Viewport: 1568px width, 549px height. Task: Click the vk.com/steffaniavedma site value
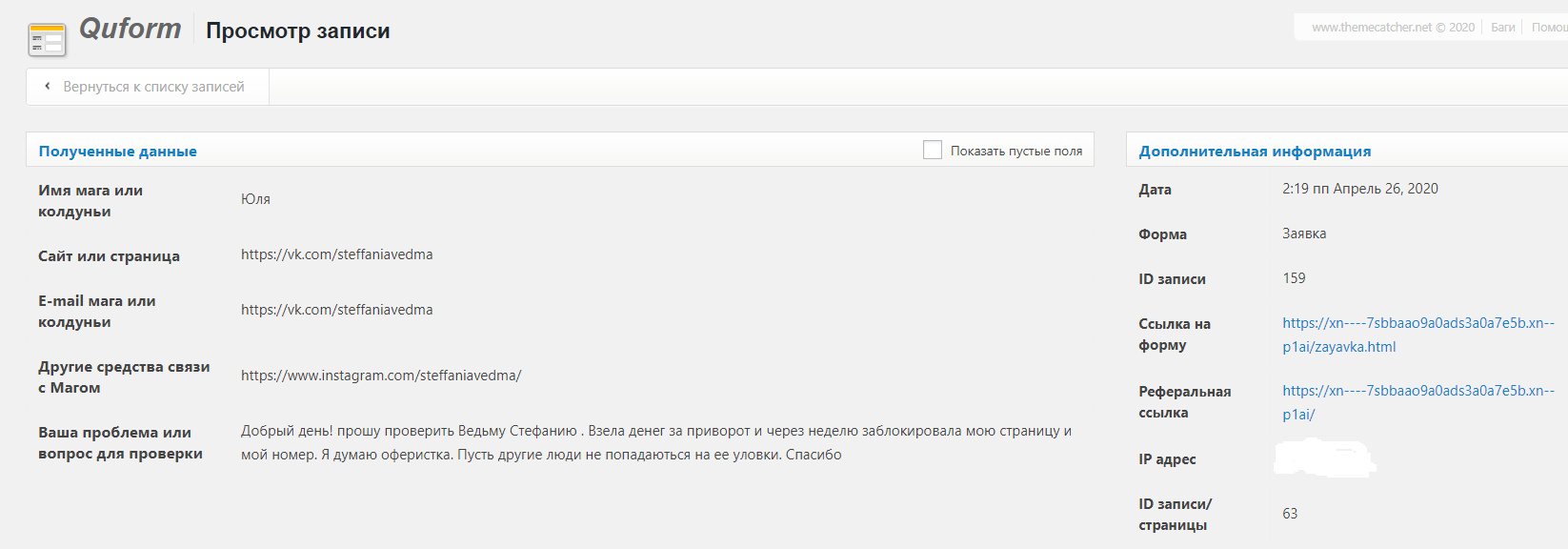coord(337,254)
